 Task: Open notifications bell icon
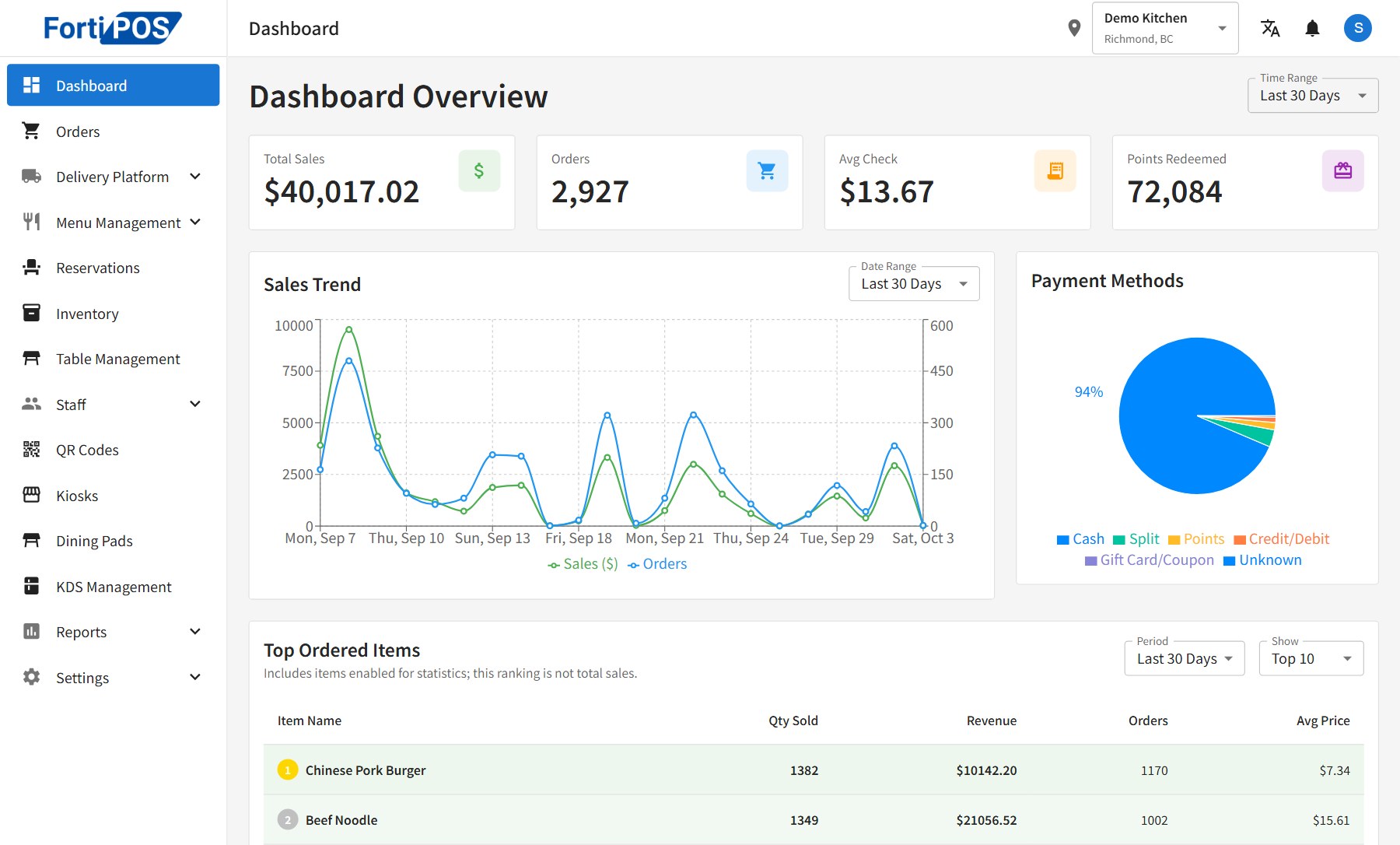[1312, 28]
